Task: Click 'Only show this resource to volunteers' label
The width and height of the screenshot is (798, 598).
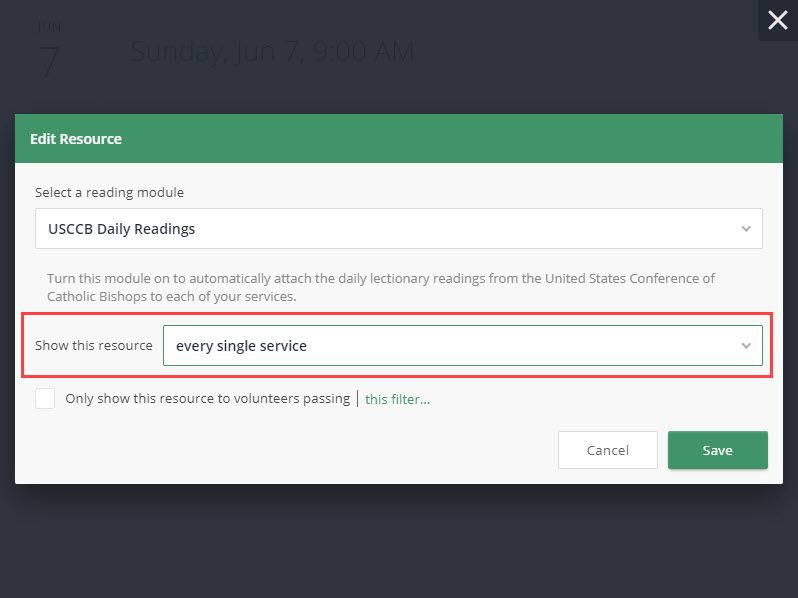Action: [x=207, y=399]
